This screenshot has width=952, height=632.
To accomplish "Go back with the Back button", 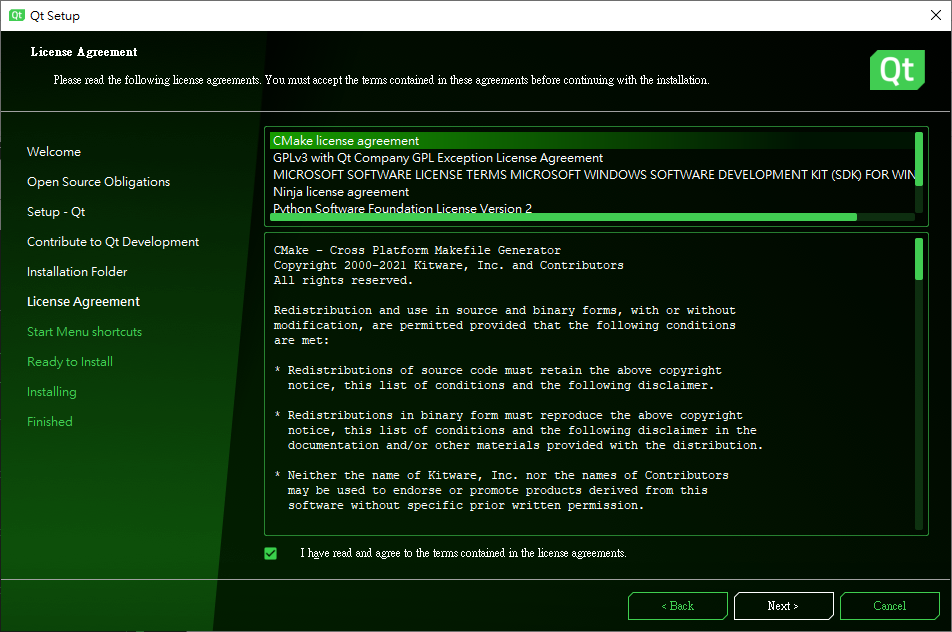I will click(x=678, y=606).
